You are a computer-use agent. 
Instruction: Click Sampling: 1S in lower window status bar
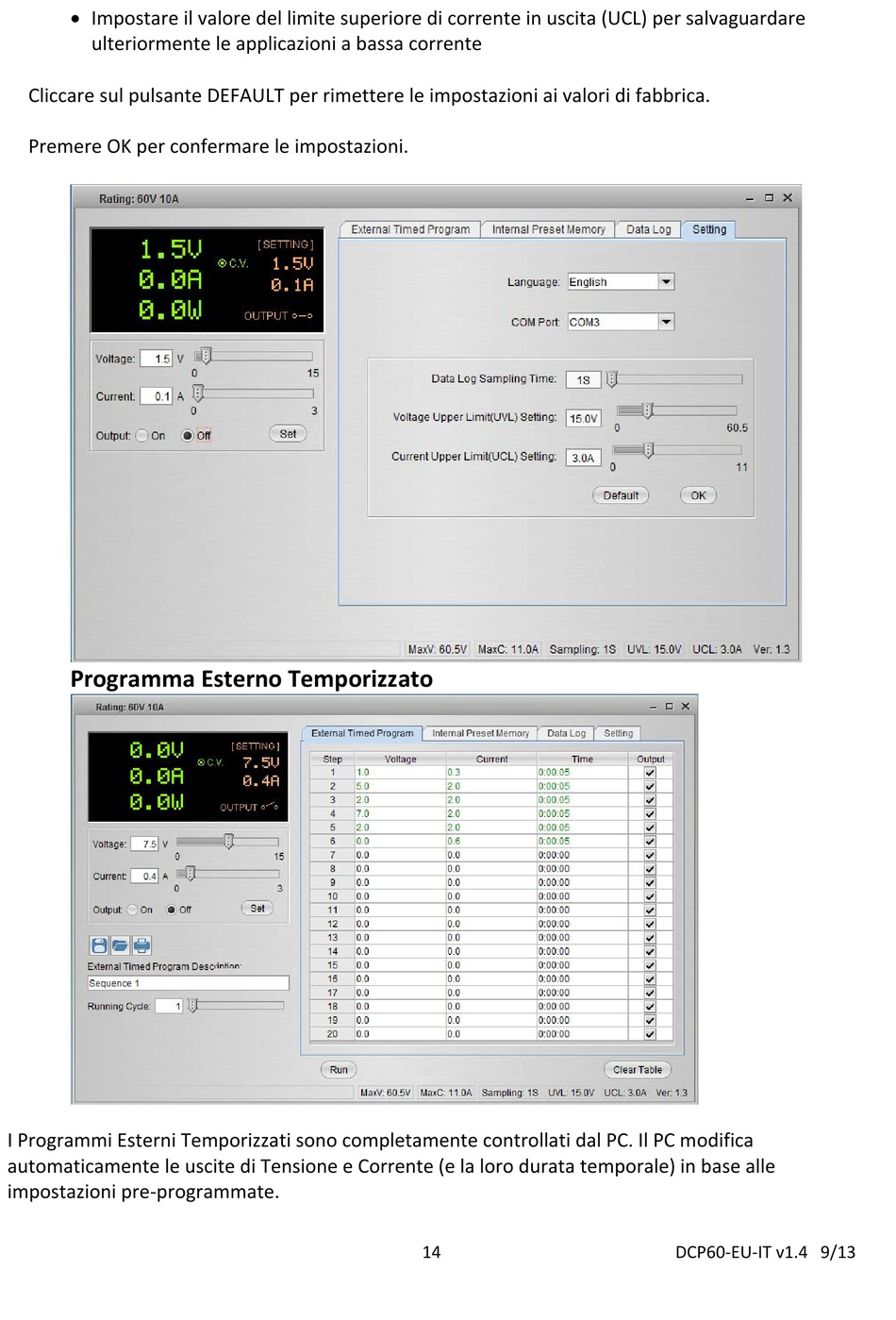(509, 1093)
